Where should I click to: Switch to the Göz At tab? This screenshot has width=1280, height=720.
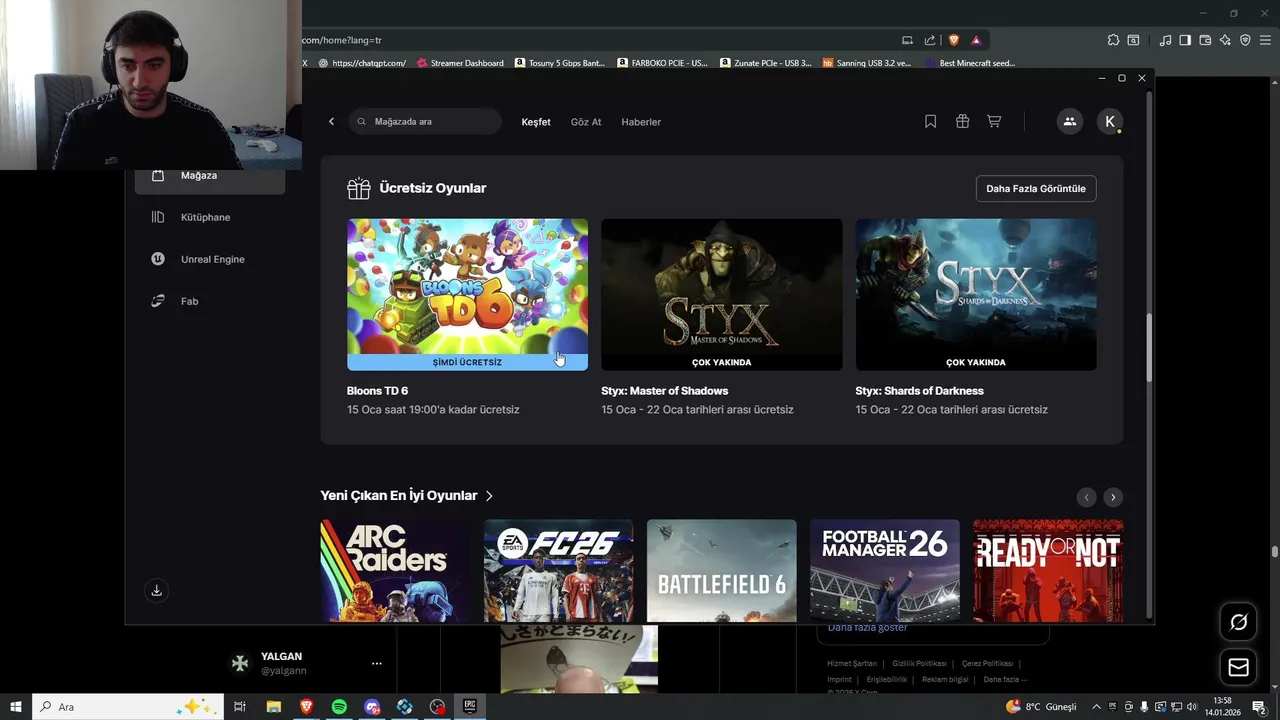click(586, 122)
